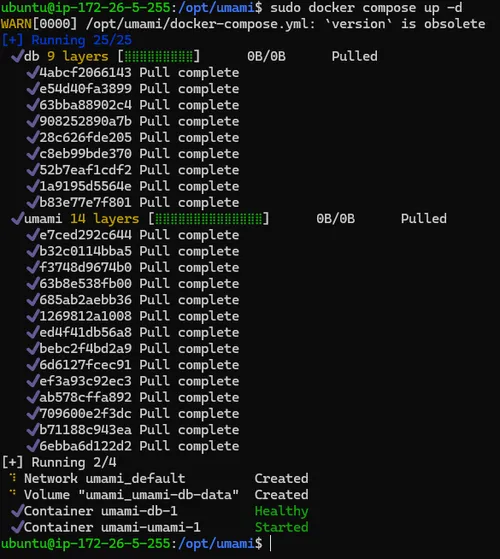Click the umami layers green progress bar
500x559 pixels.
(x=208, y=219)
